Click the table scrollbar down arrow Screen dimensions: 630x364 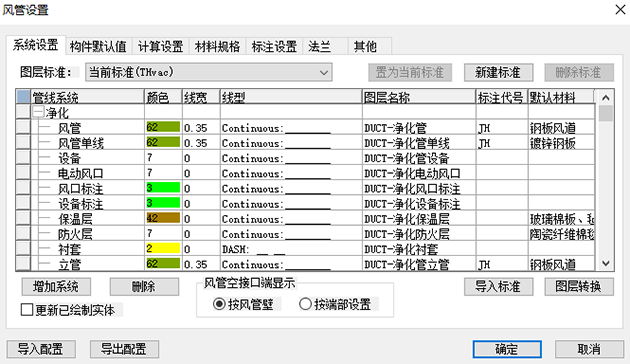[x=605, y=264]
